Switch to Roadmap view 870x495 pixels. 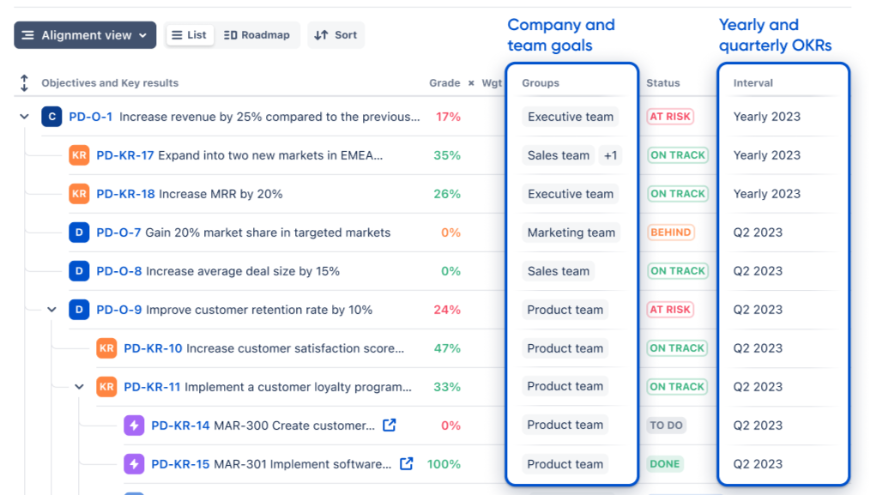click(257, 35)
